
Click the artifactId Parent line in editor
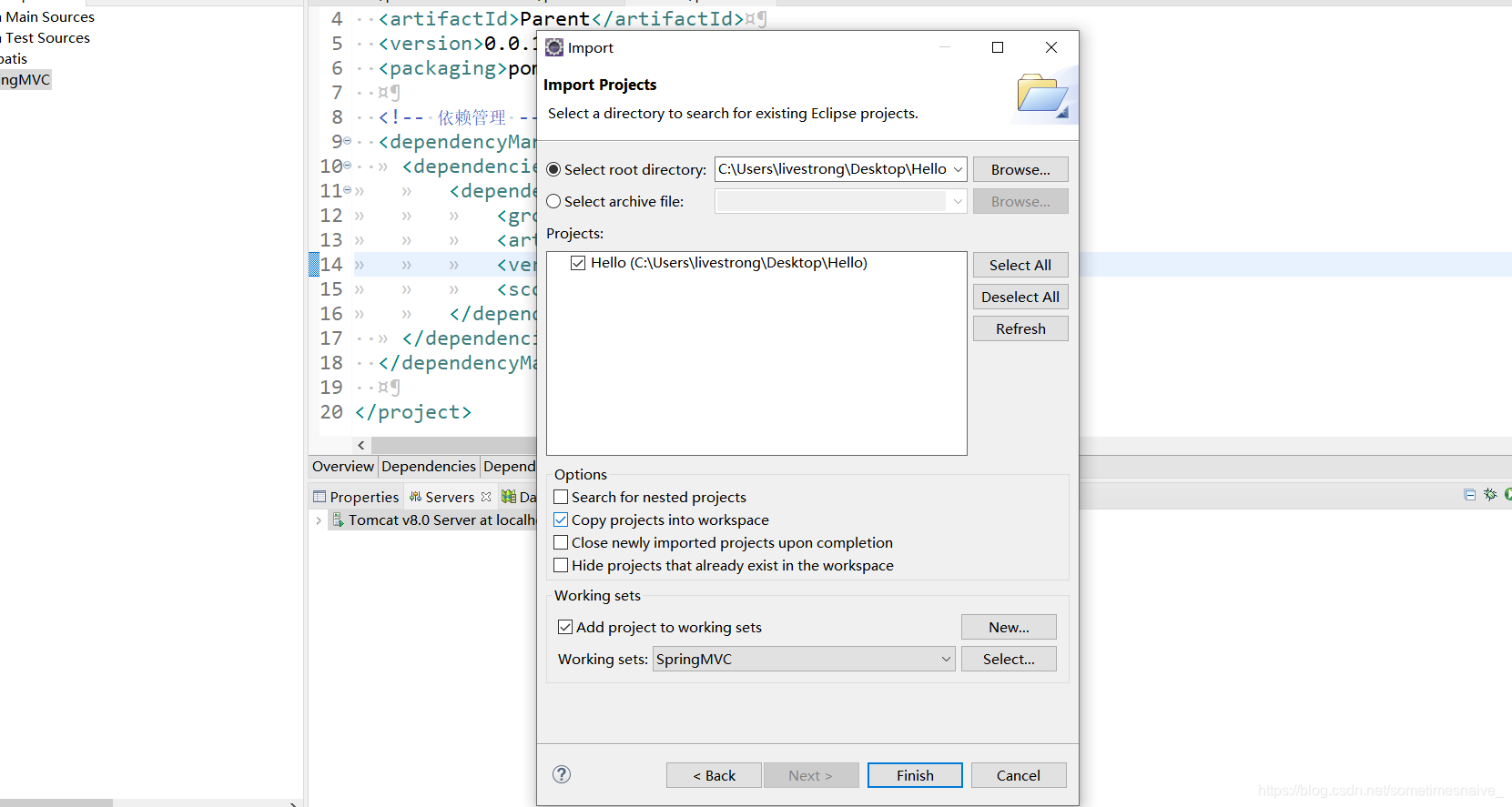pyautogui.click(x=562, y=18)
